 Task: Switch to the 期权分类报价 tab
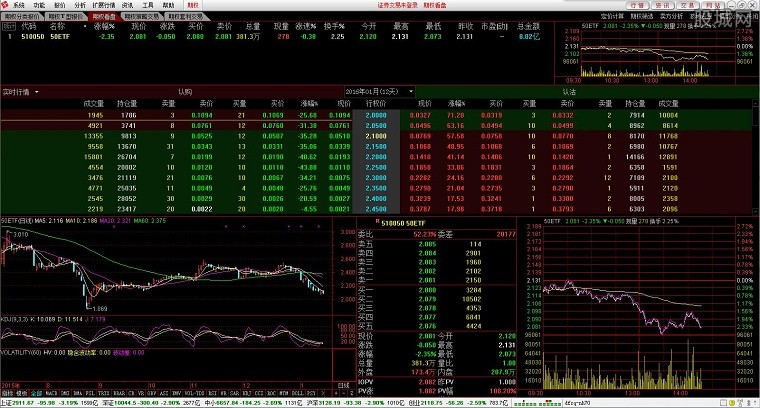[21, 16]
